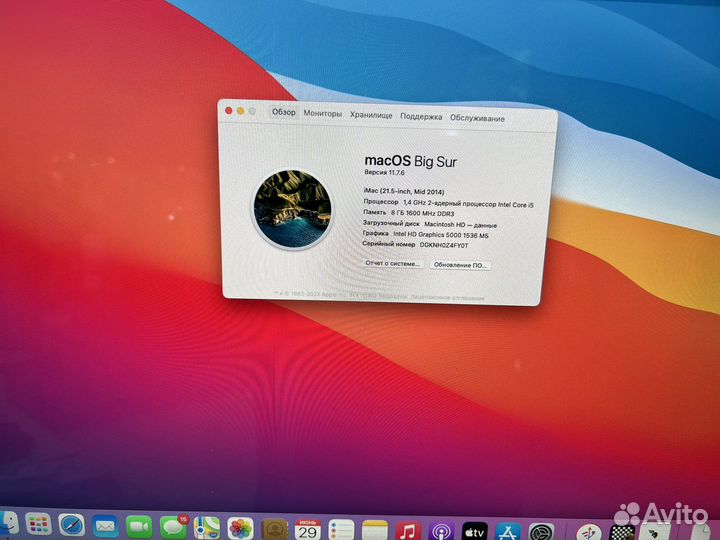Screen dimensions: 720x540
Task: Select the Обзор tab
Action: 284,112
